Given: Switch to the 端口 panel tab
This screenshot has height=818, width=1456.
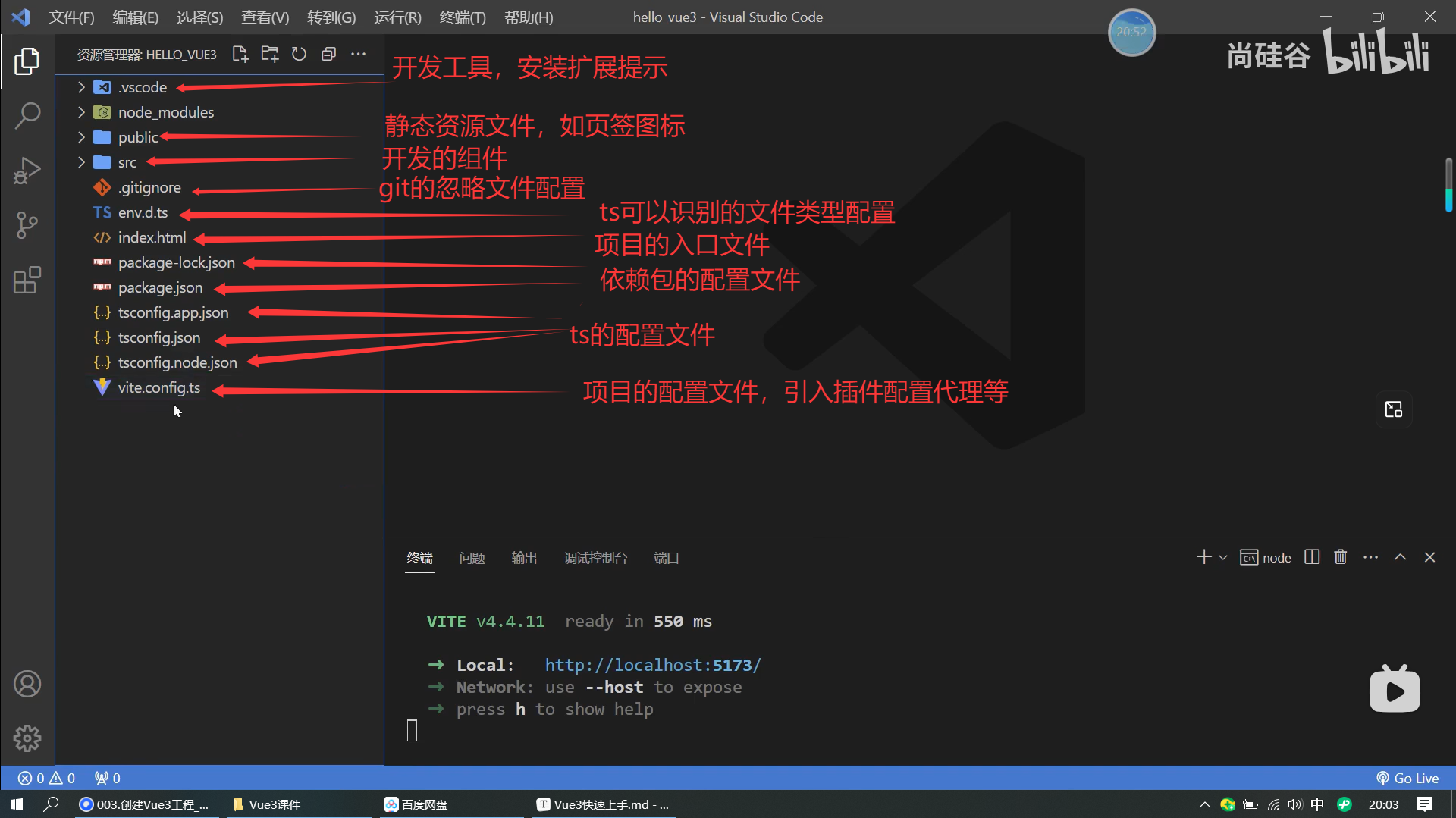Looking at the screenshot, I should [666, 558].
